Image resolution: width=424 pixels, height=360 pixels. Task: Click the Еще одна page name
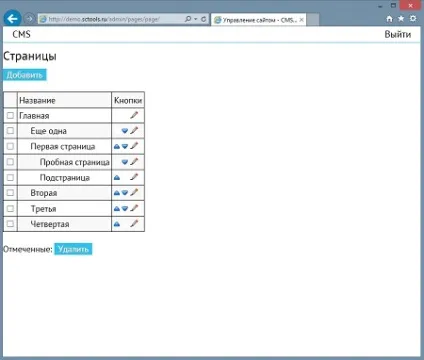(49, 131)
